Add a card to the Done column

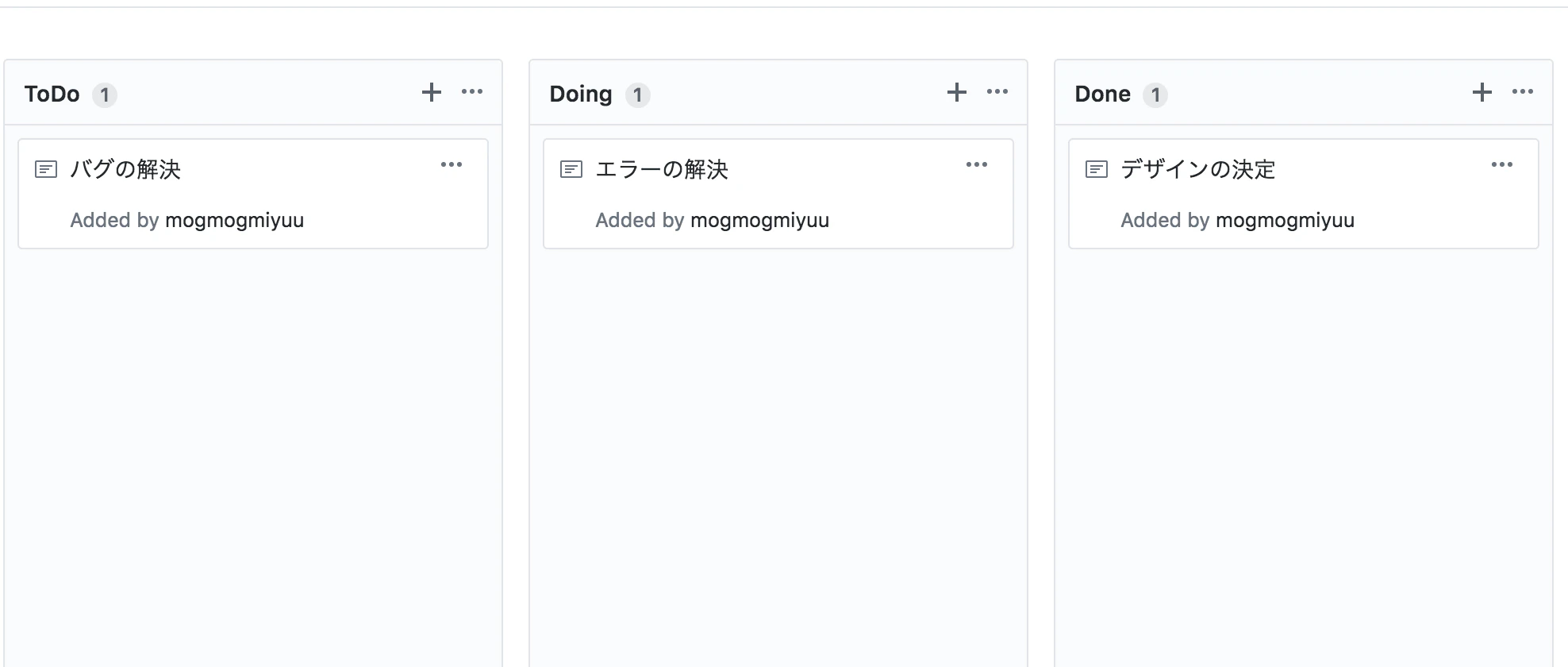(x=1482, y=92)
